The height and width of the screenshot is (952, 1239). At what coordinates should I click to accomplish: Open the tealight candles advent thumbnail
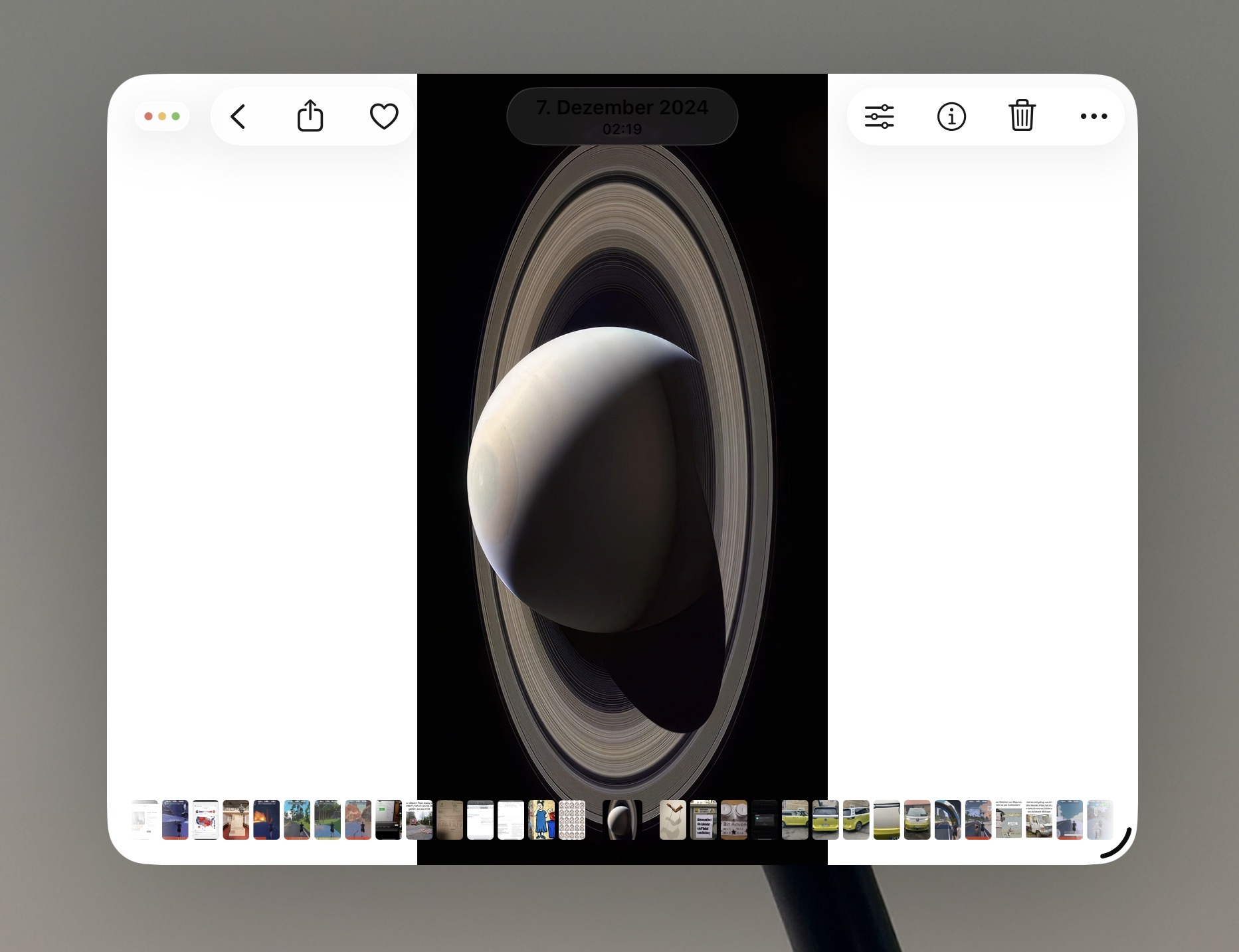(x=733, y=820)
